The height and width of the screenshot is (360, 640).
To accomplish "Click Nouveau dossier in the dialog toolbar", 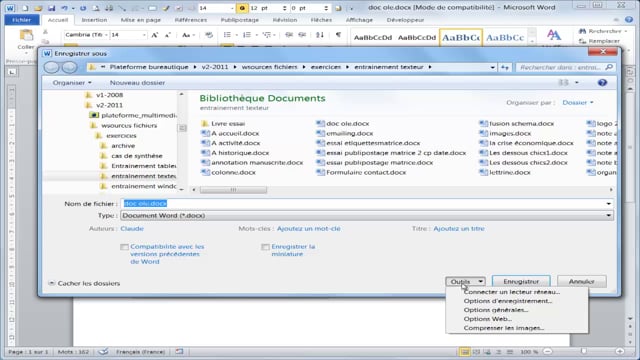I will (x=137, y=82).
